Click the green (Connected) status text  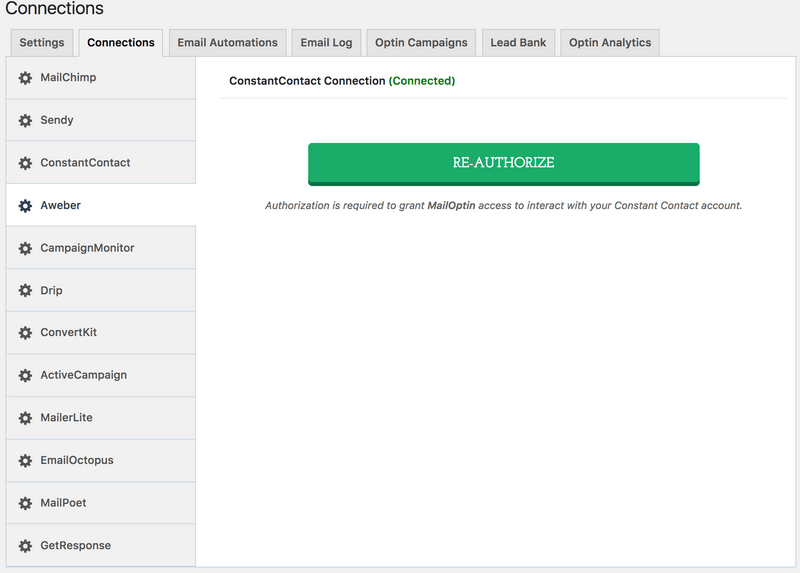pos(422,81)
